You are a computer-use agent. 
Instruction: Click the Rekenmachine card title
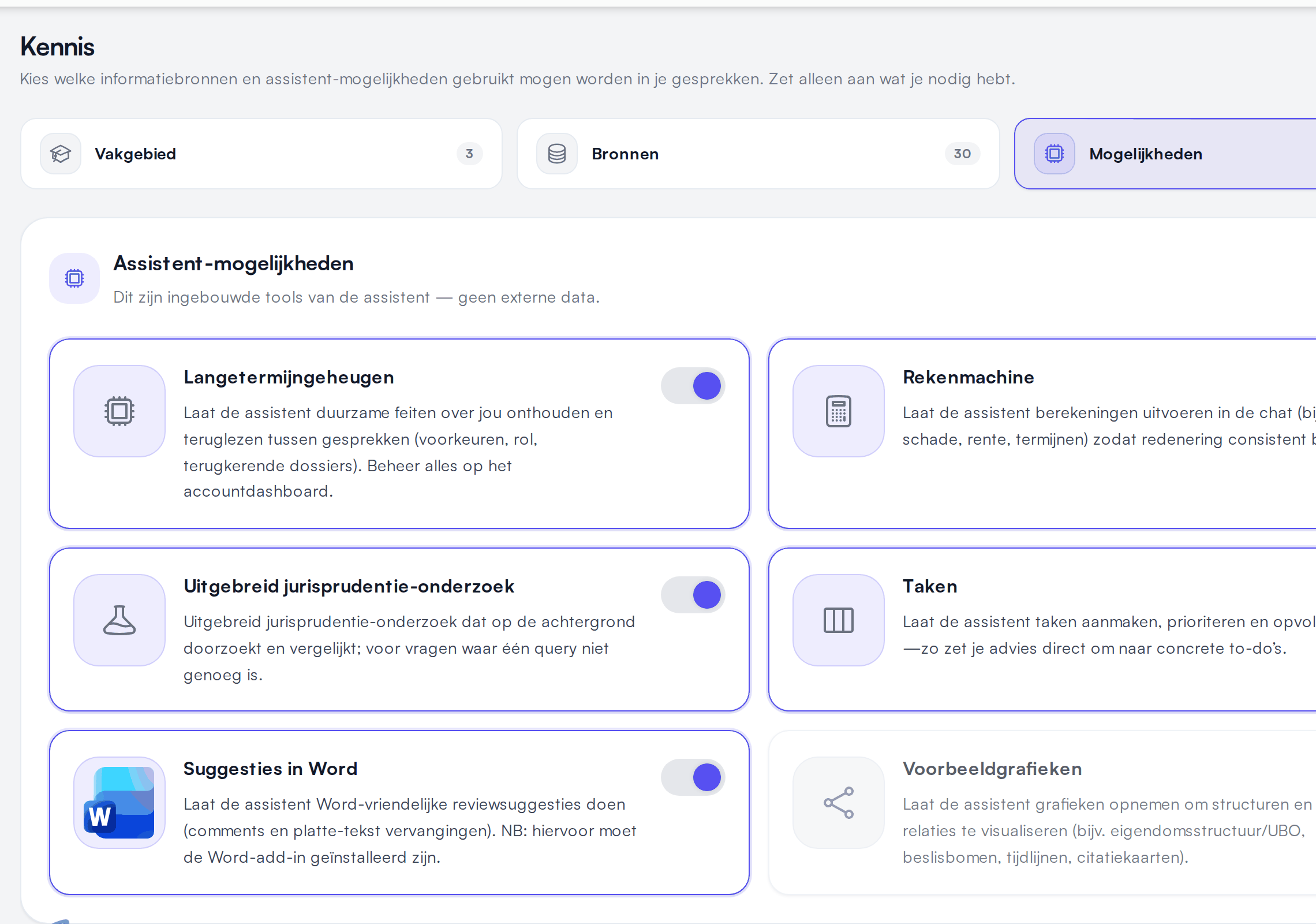(969, 377)
